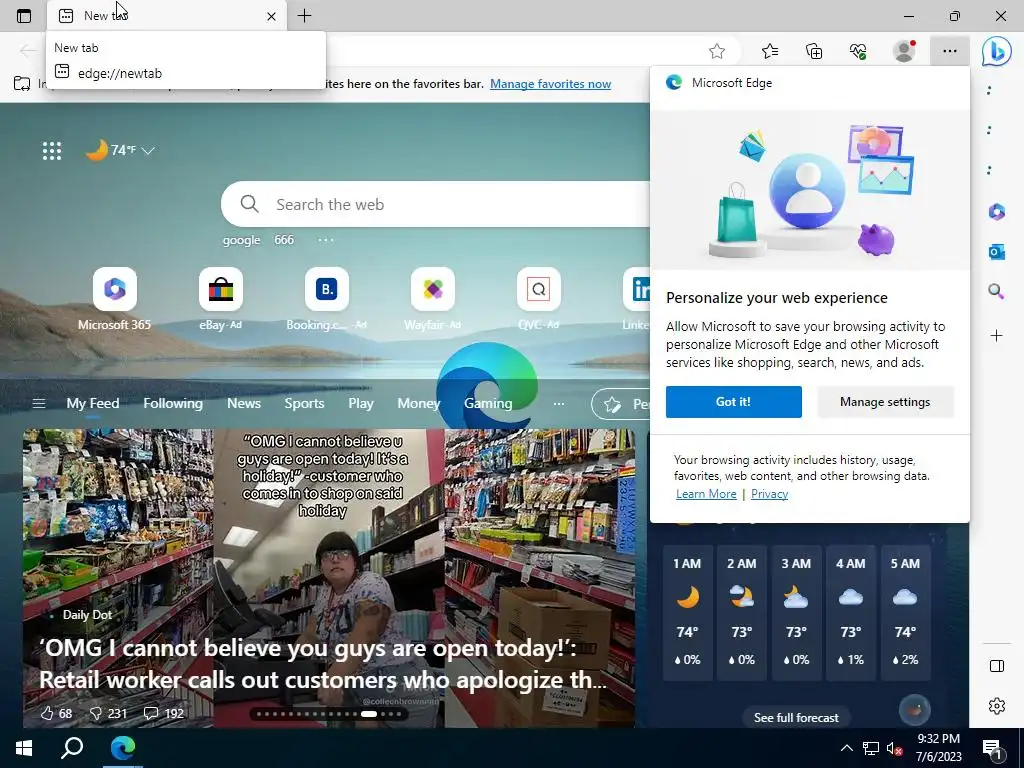Close the New tab tab
1024x768 pixels.
tap(271, 16)
